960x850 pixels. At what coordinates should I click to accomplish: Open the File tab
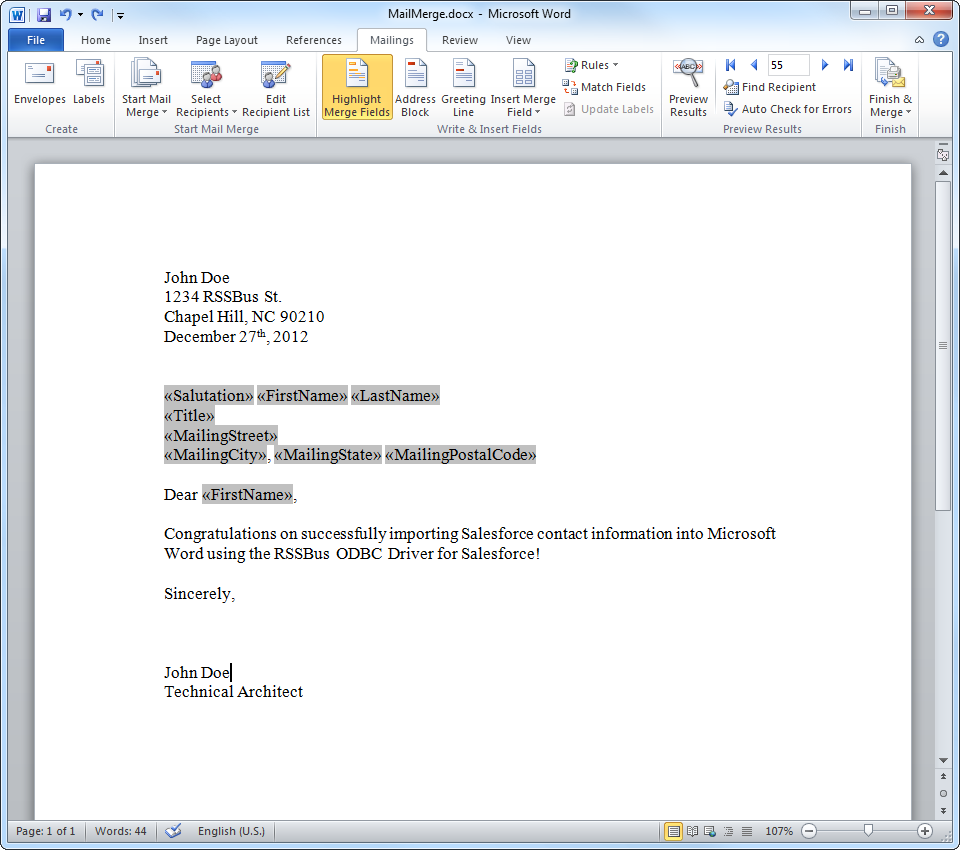pyautogui.click(x=36, y=40)
